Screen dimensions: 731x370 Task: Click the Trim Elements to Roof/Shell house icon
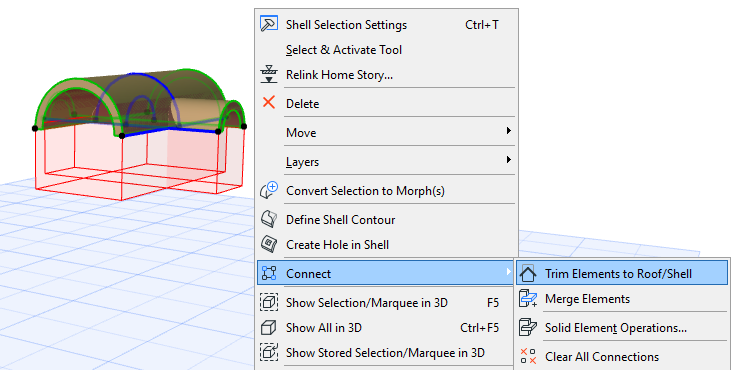click(x=528, y=273)
